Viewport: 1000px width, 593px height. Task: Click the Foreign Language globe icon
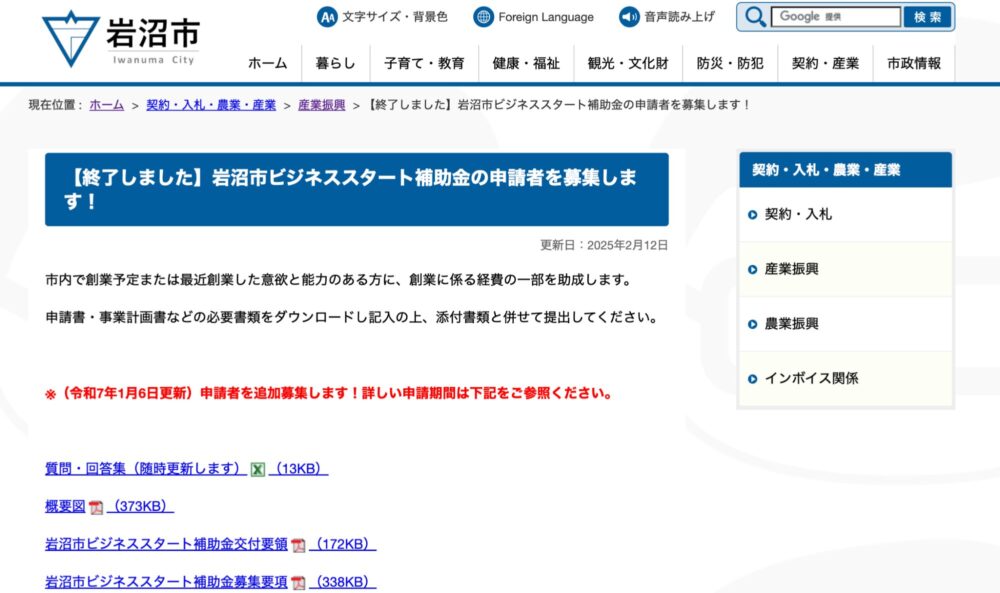(483, 17)
